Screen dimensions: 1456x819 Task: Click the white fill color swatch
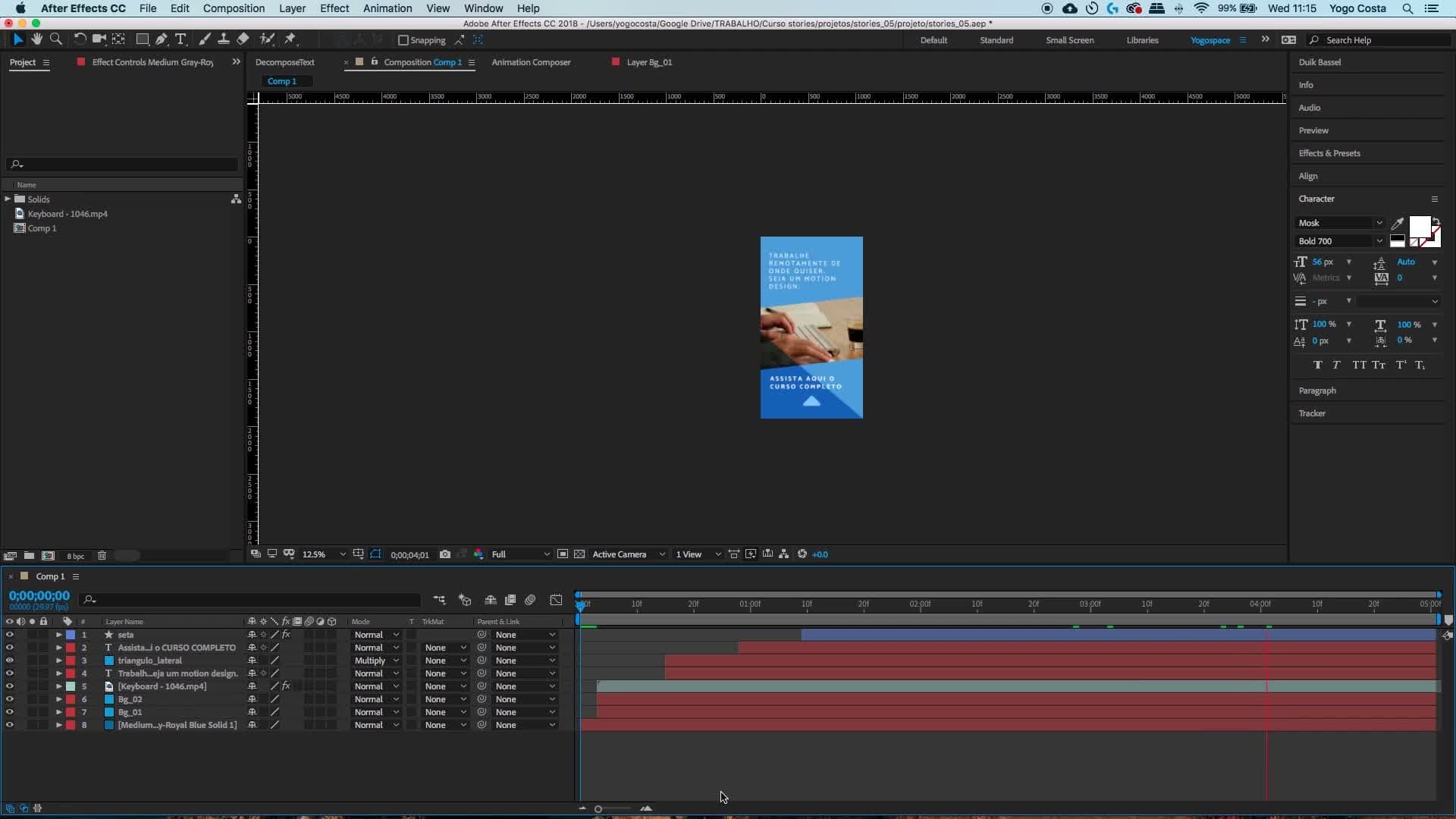[x=1420, y=227]
